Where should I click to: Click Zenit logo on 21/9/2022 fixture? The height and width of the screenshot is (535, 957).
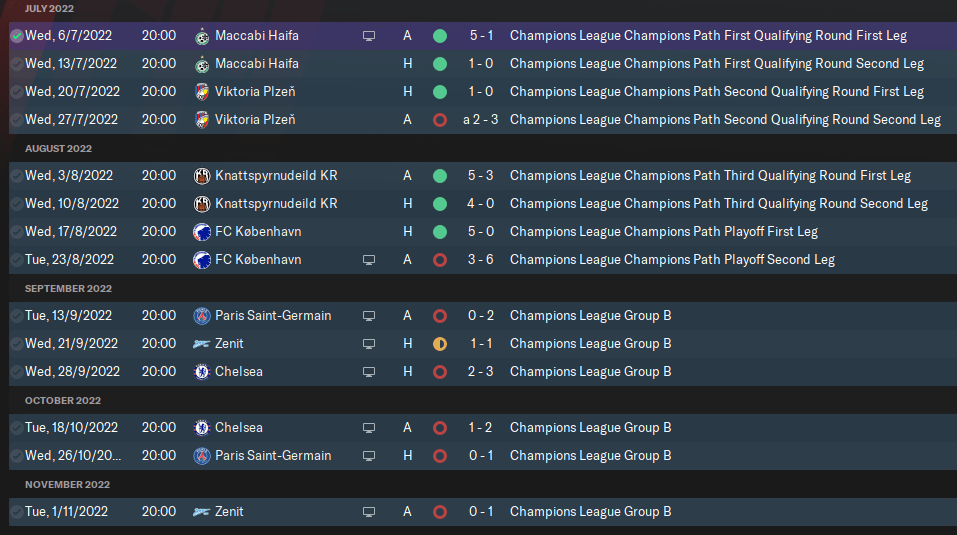(202, 344)
